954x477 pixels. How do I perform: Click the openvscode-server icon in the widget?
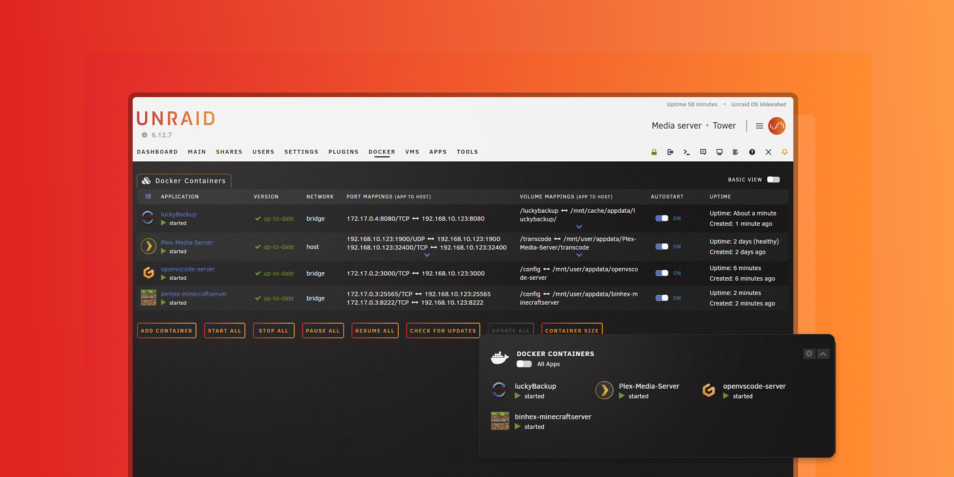click(x=708, y=391)
